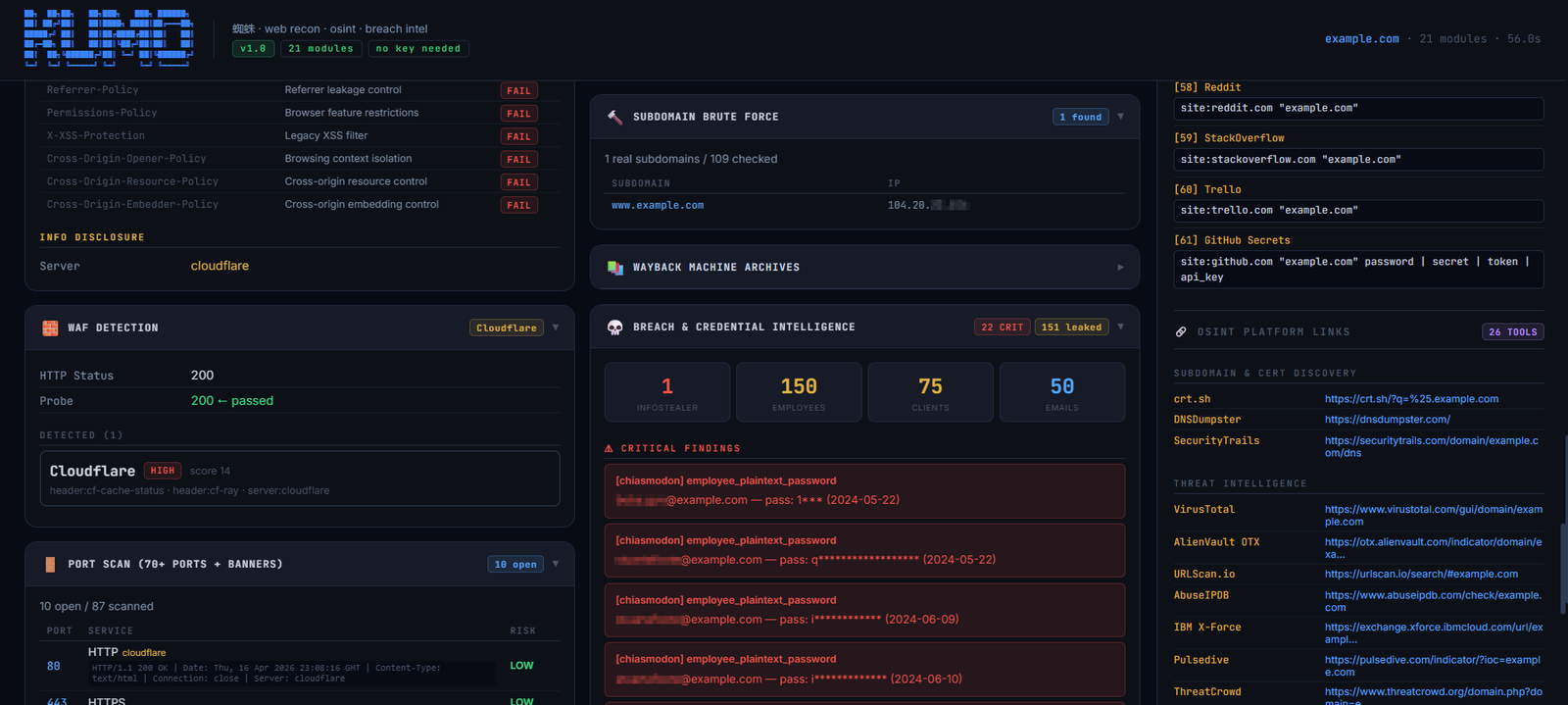Open the crt.sh certificate search link
Screen dimensions: 1568x705
(1411, 399)
